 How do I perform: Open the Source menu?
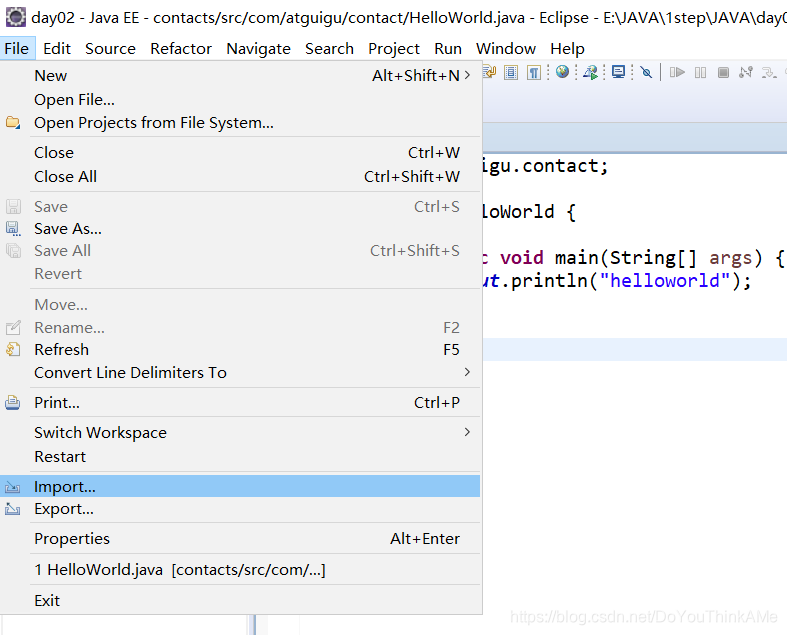(x=110, y=49)
